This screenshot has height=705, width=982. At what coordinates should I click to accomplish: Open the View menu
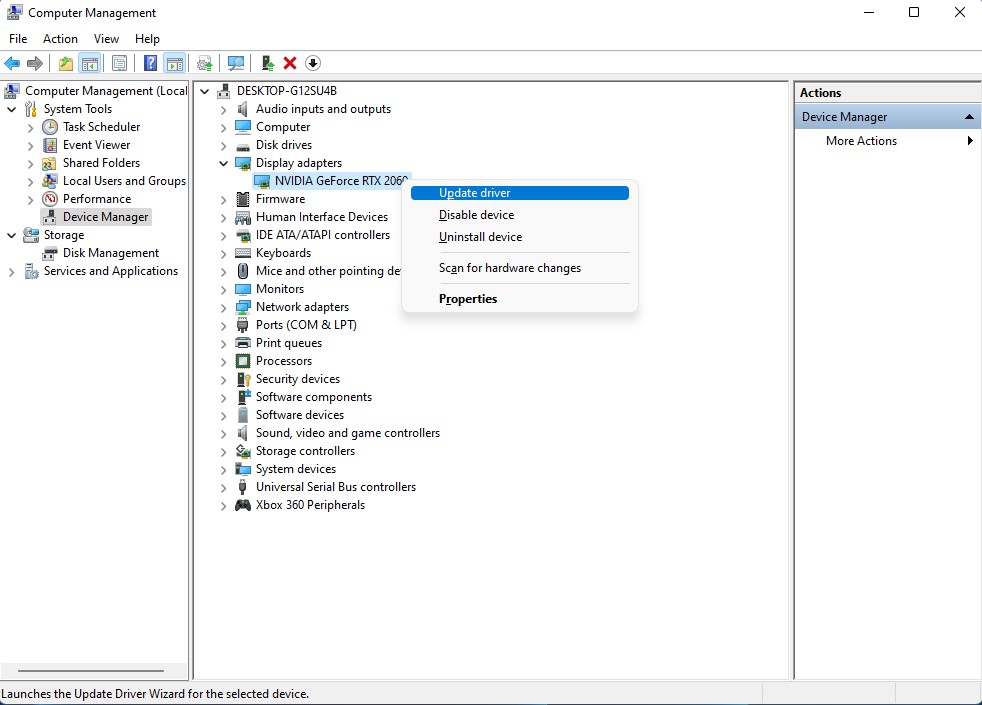tap(106, 39)
